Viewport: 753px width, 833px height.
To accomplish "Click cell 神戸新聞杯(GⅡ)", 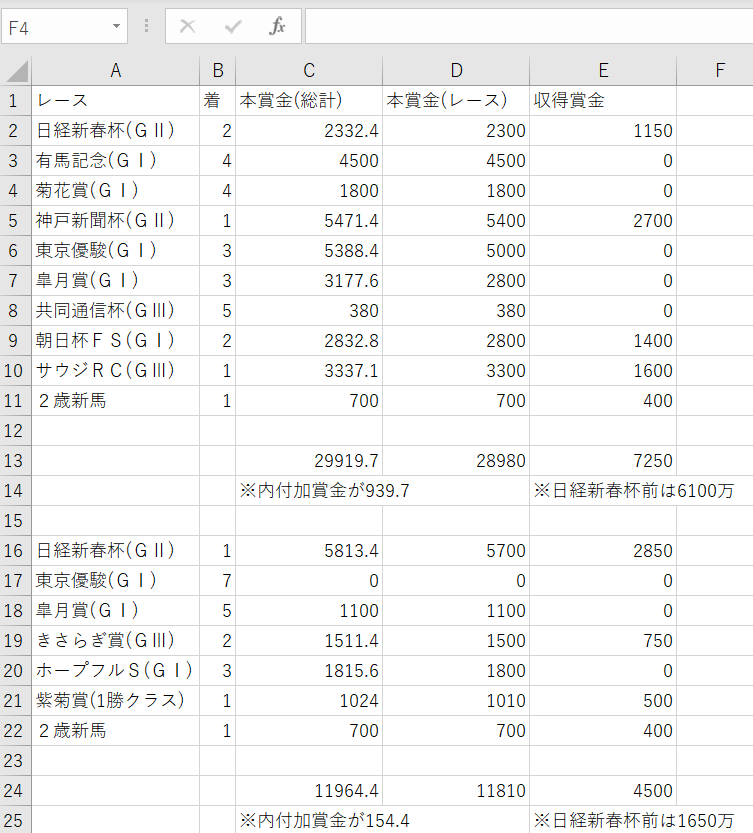I will click(115, 220).
